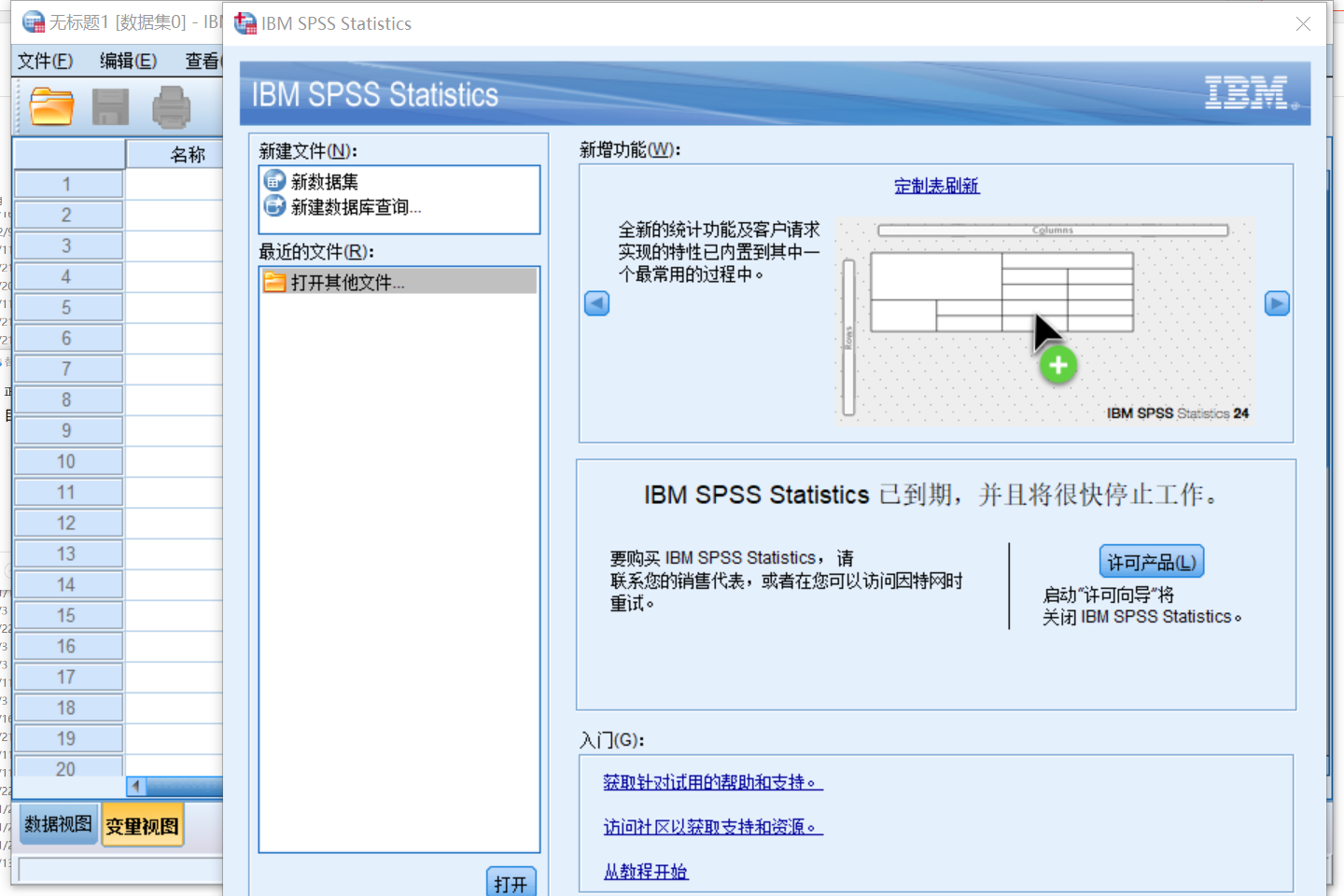
Task: Show next new-feature slide
Action: tap(1277, 303)
